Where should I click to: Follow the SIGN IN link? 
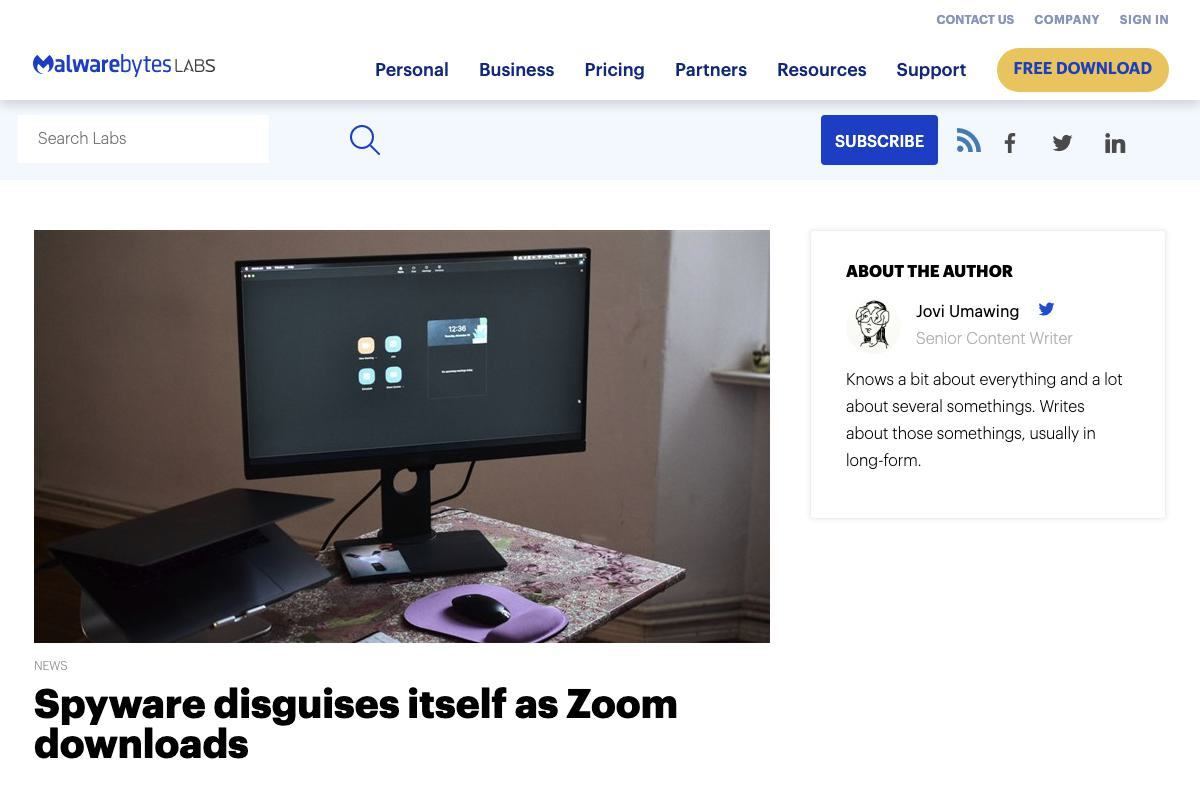1144,20
